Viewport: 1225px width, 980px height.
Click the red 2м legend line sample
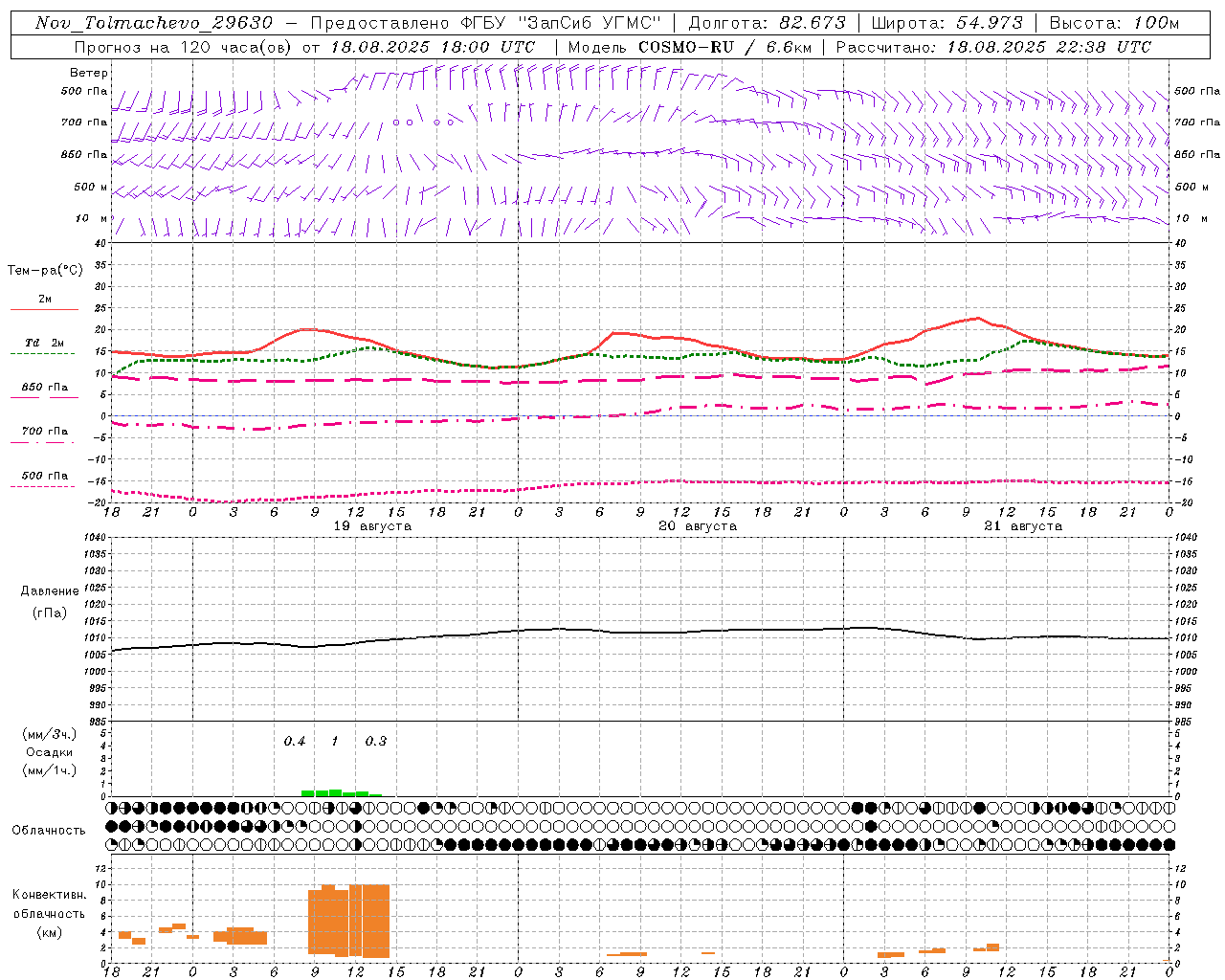point(44,309)
